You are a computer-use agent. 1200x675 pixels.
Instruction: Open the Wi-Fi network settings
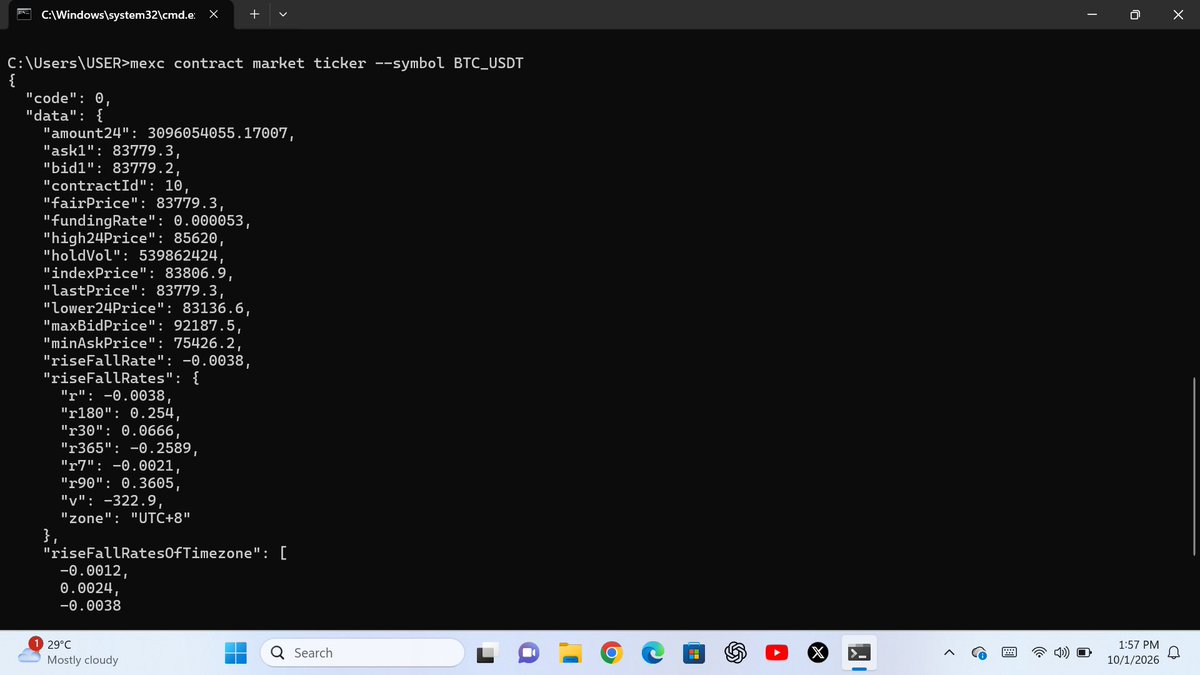(1039, 653)
